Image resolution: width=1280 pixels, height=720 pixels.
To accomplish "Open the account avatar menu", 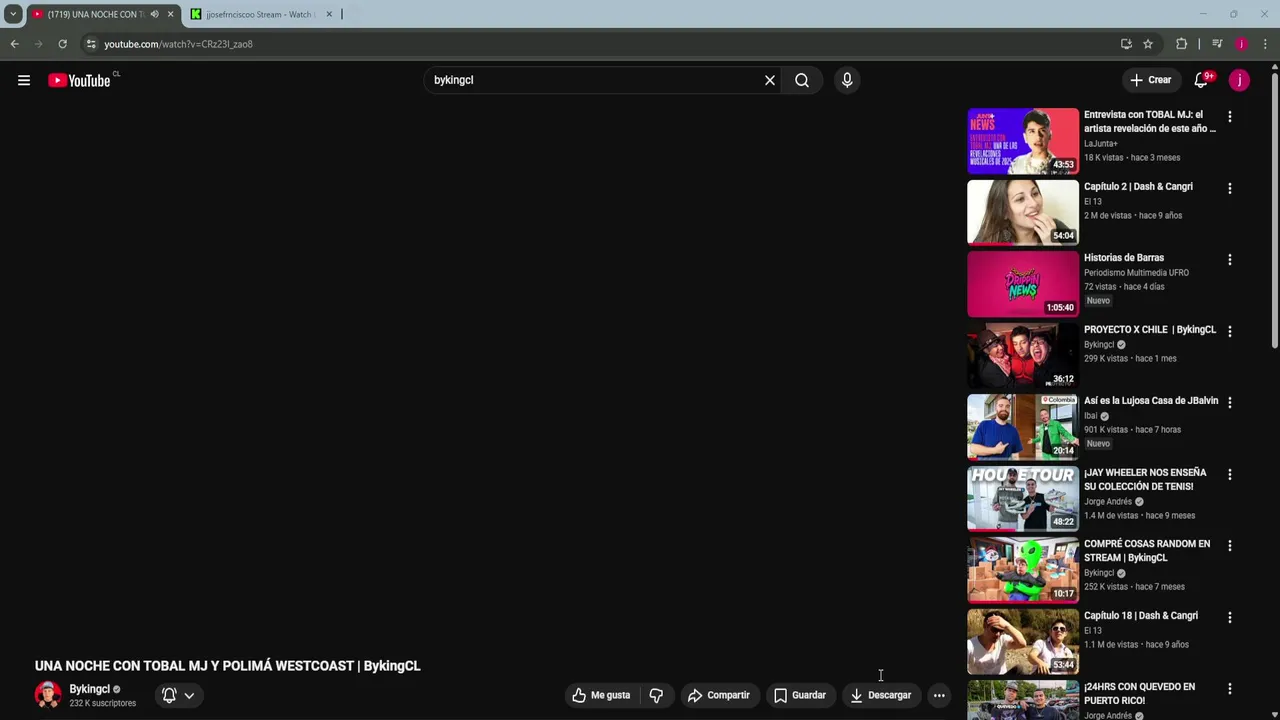I will click(x=1239, y=80).
